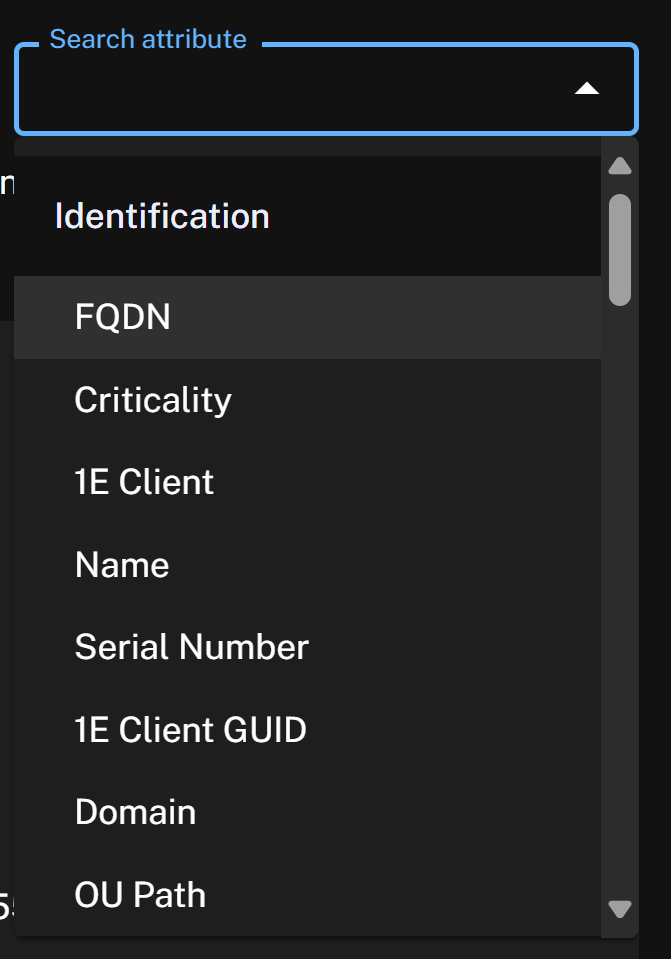Select the Name attribute
The width and height of the screenshot is (671, 959).
(x=122, y=565)
